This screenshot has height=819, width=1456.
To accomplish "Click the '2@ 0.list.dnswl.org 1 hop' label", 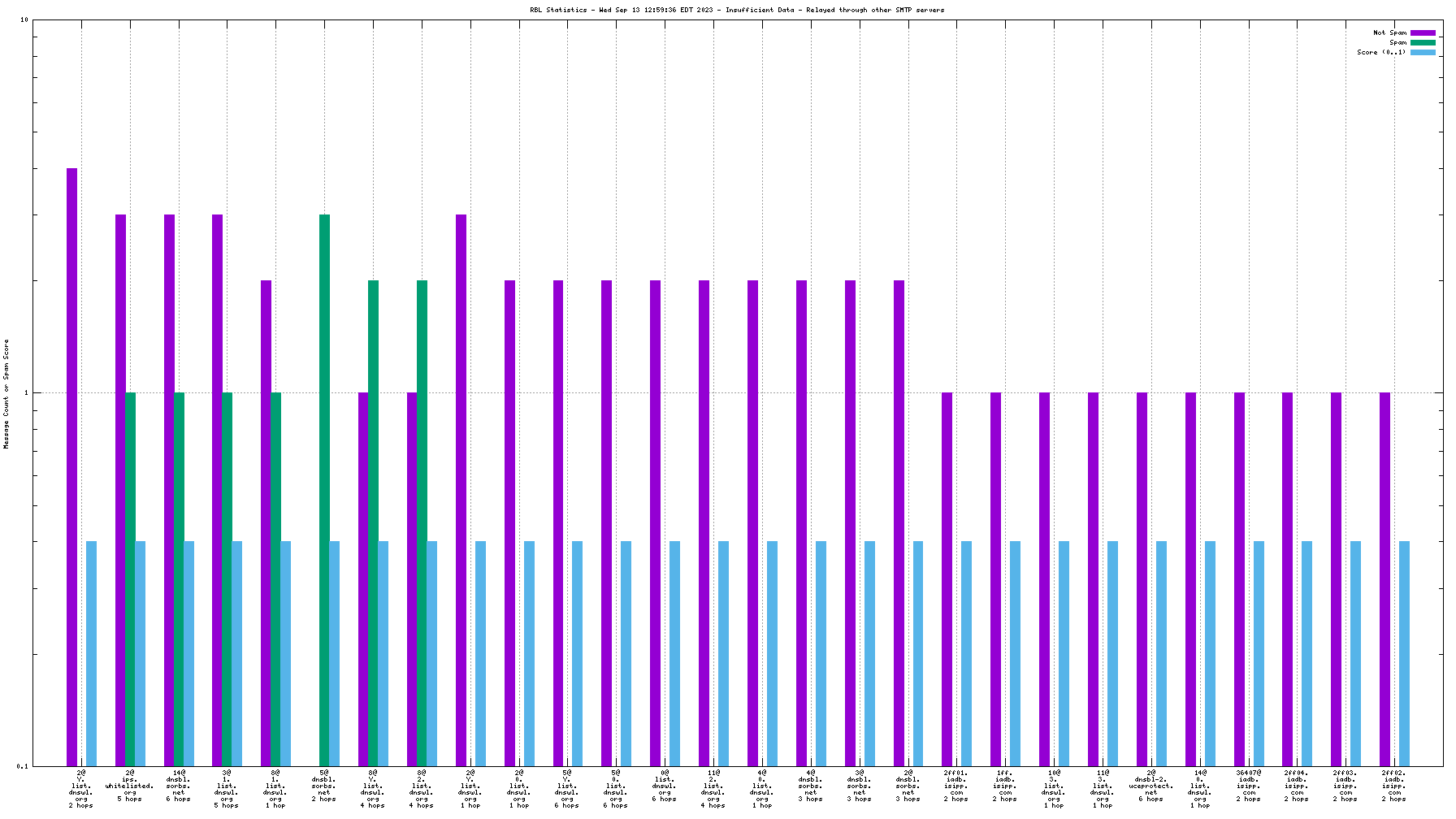I will tap(519, 789).
